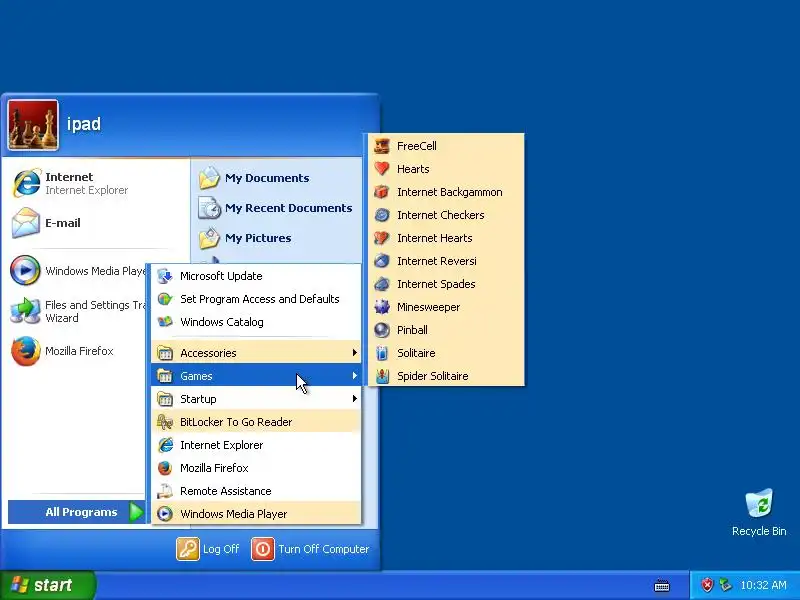This screenshot has width=800, height=600.
Task: Click the All Programs green arrow
Action: [x=136, y=512]
